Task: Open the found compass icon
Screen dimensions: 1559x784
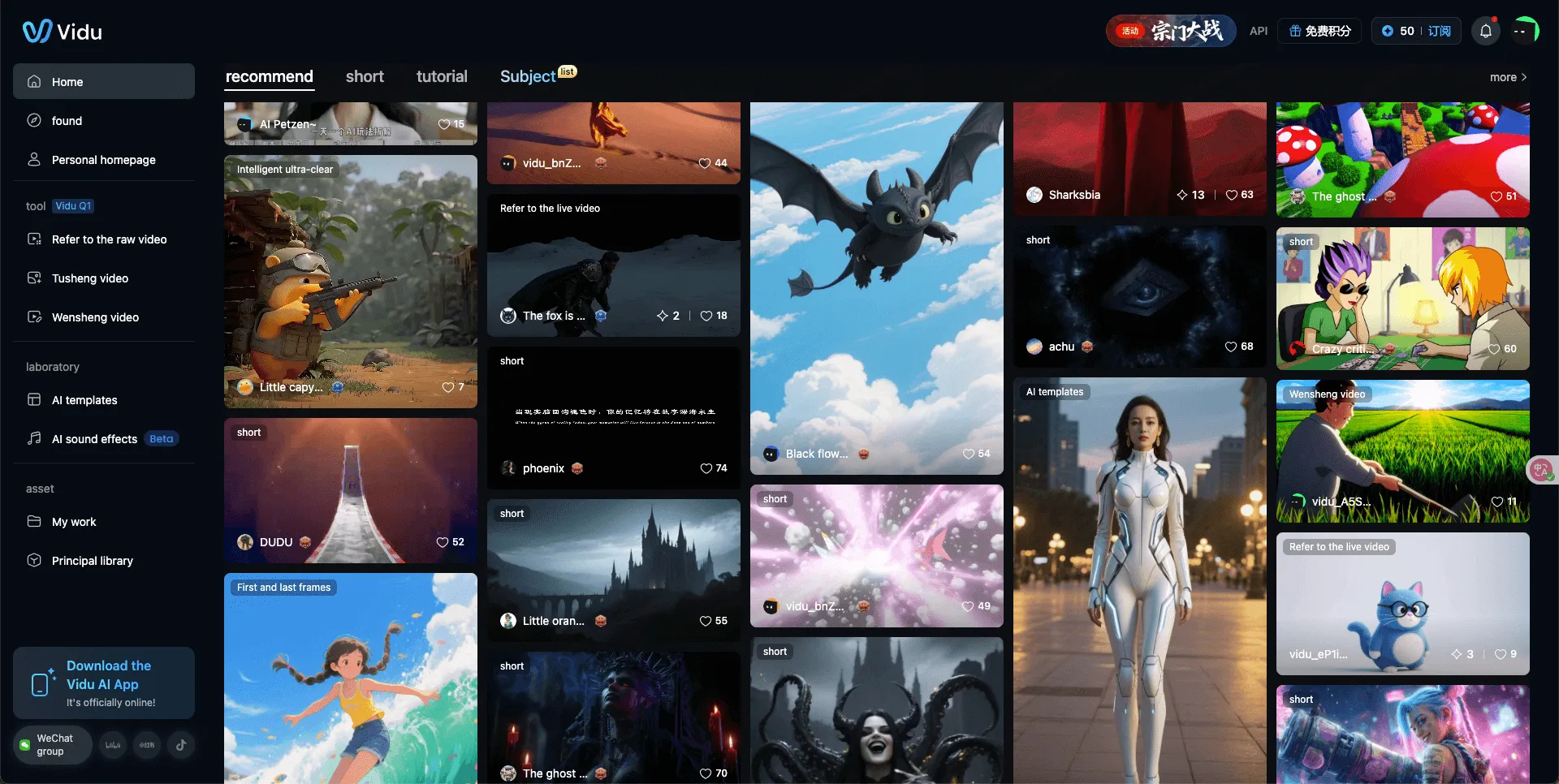Action: [x=34, y=120]
